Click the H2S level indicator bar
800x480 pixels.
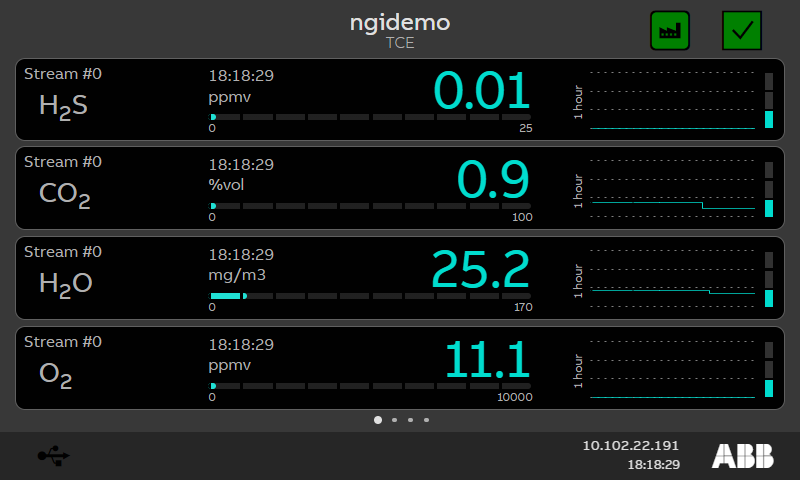[768, 101]
